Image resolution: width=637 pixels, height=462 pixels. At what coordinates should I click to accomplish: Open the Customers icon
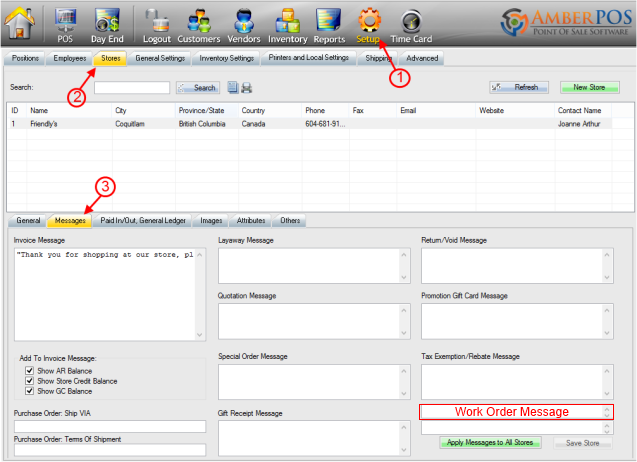tap(199, 25)
